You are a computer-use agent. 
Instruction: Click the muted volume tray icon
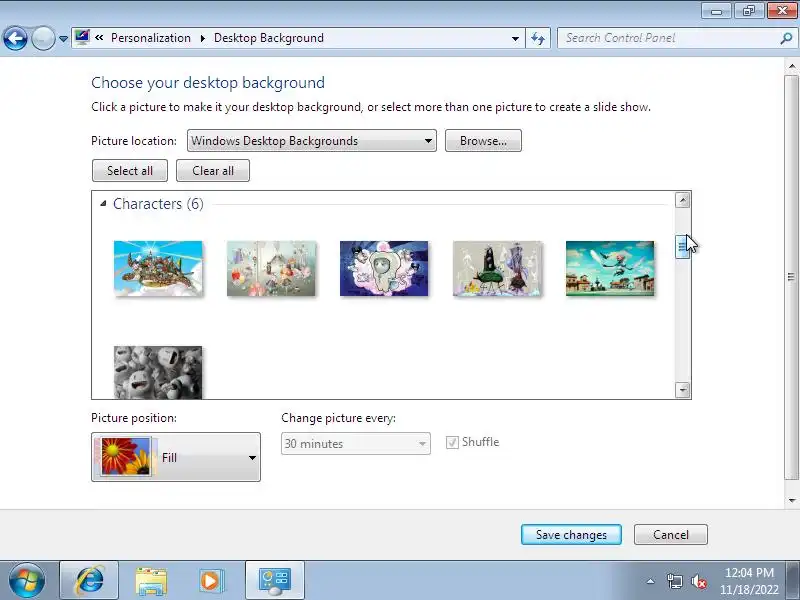698,581
